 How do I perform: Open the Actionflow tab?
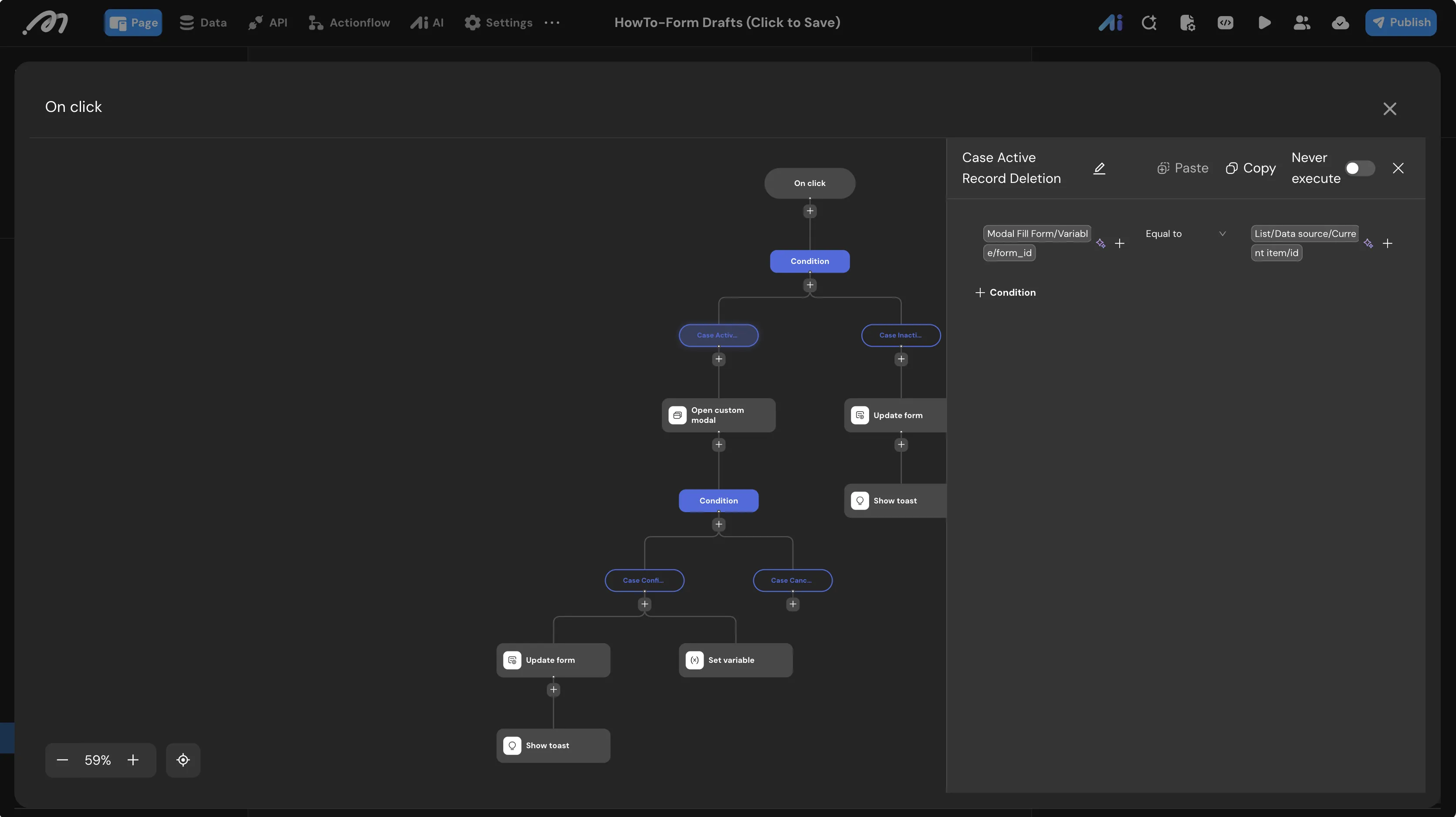point(349,23)
